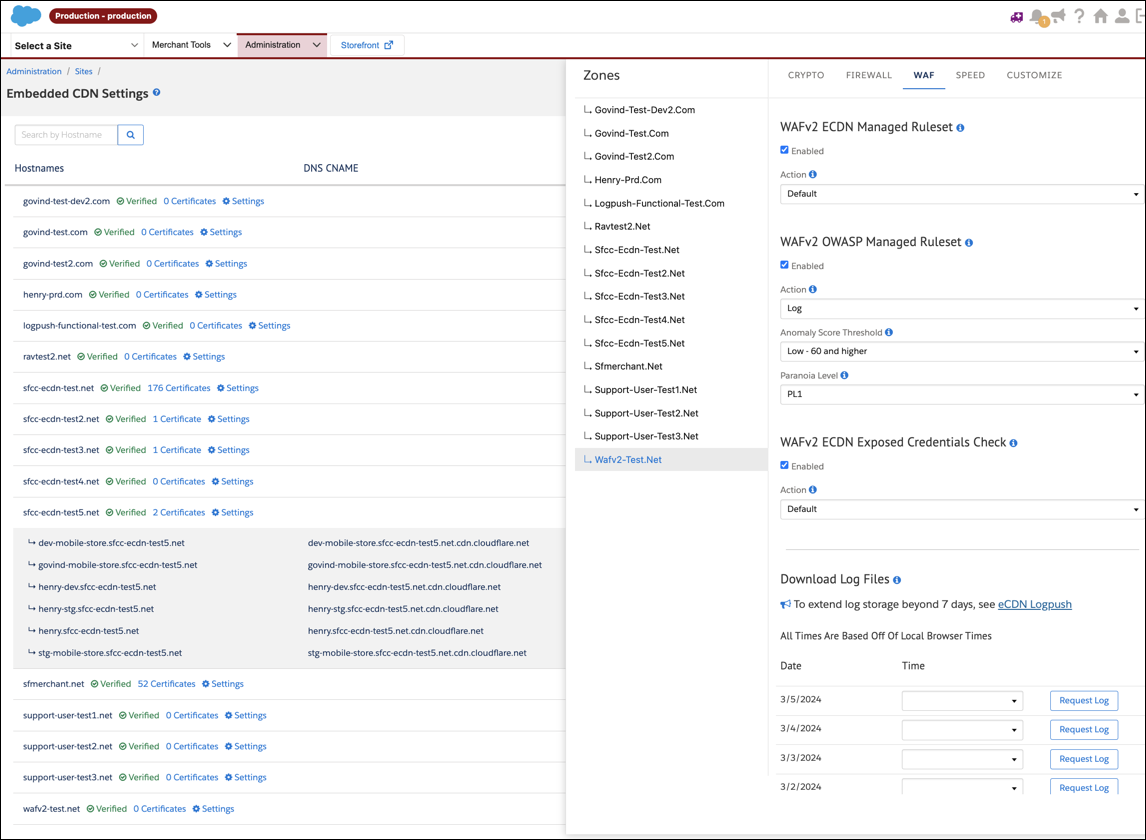This screenshot has height=840, width=1146.
Task: Toggle Enabled checkbox for Exposed Credentials Check
Action: 784,465
